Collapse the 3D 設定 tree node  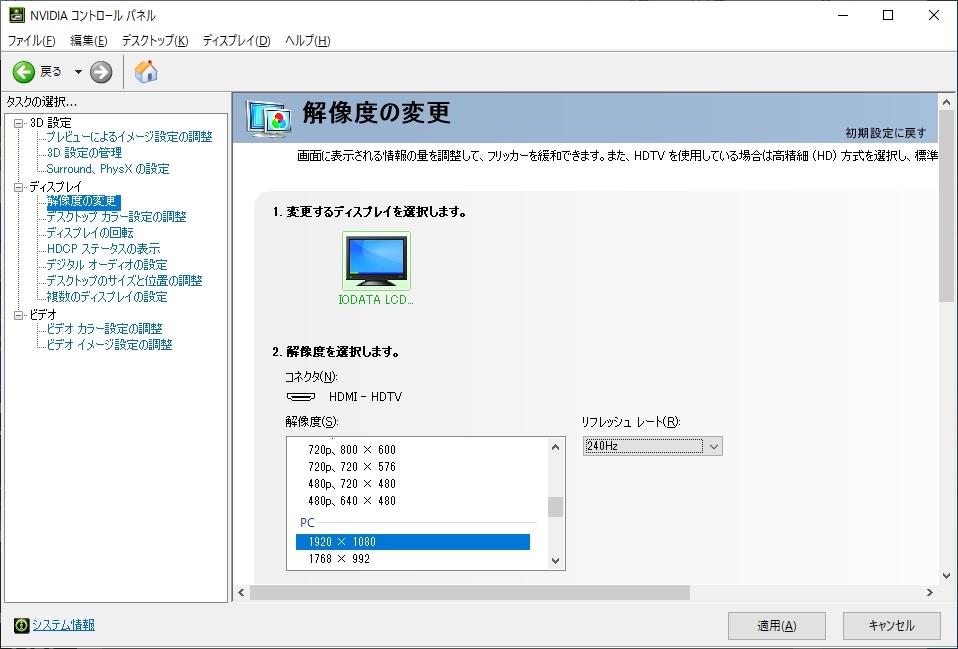point(18,123)
